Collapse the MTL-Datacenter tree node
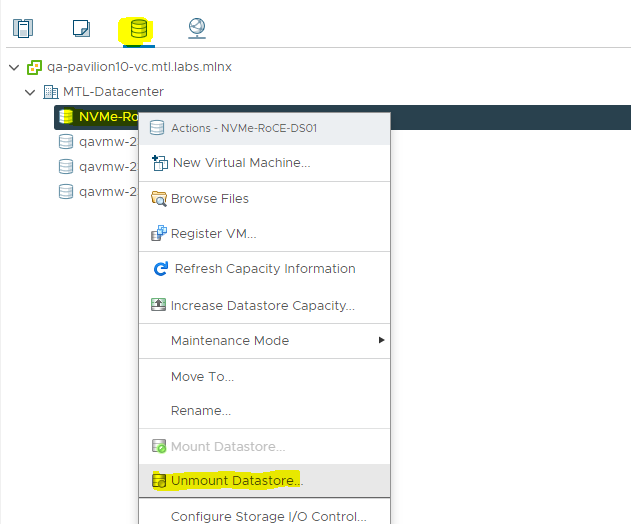The image size is (631, 524). point(30,93)
